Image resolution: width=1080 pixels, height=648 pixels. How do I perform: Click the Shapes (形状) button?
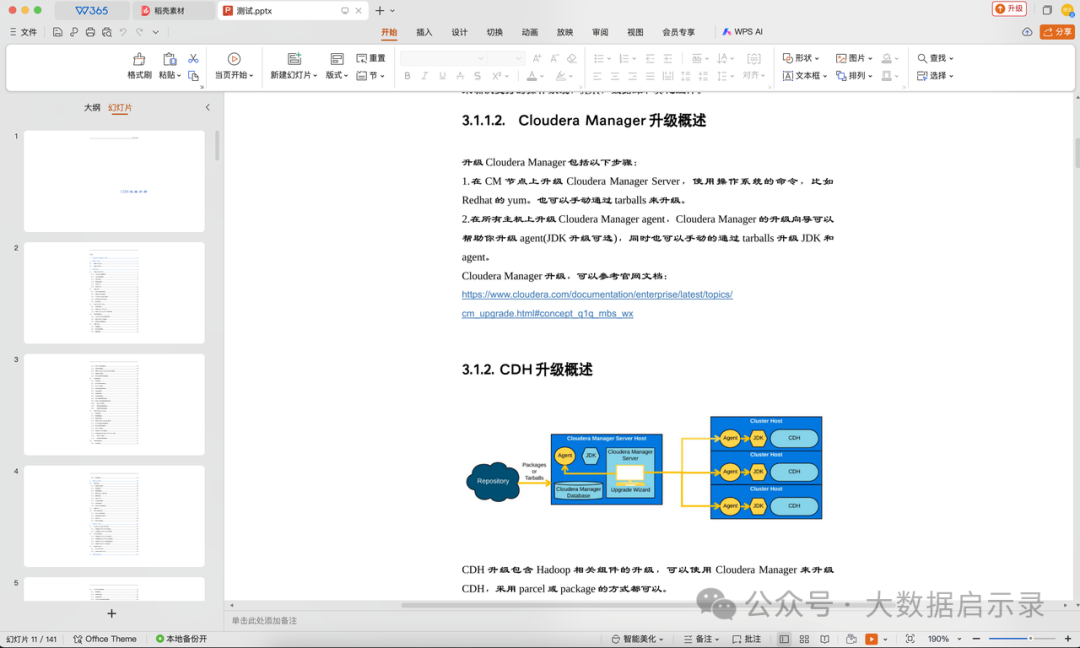click(800, 59)
